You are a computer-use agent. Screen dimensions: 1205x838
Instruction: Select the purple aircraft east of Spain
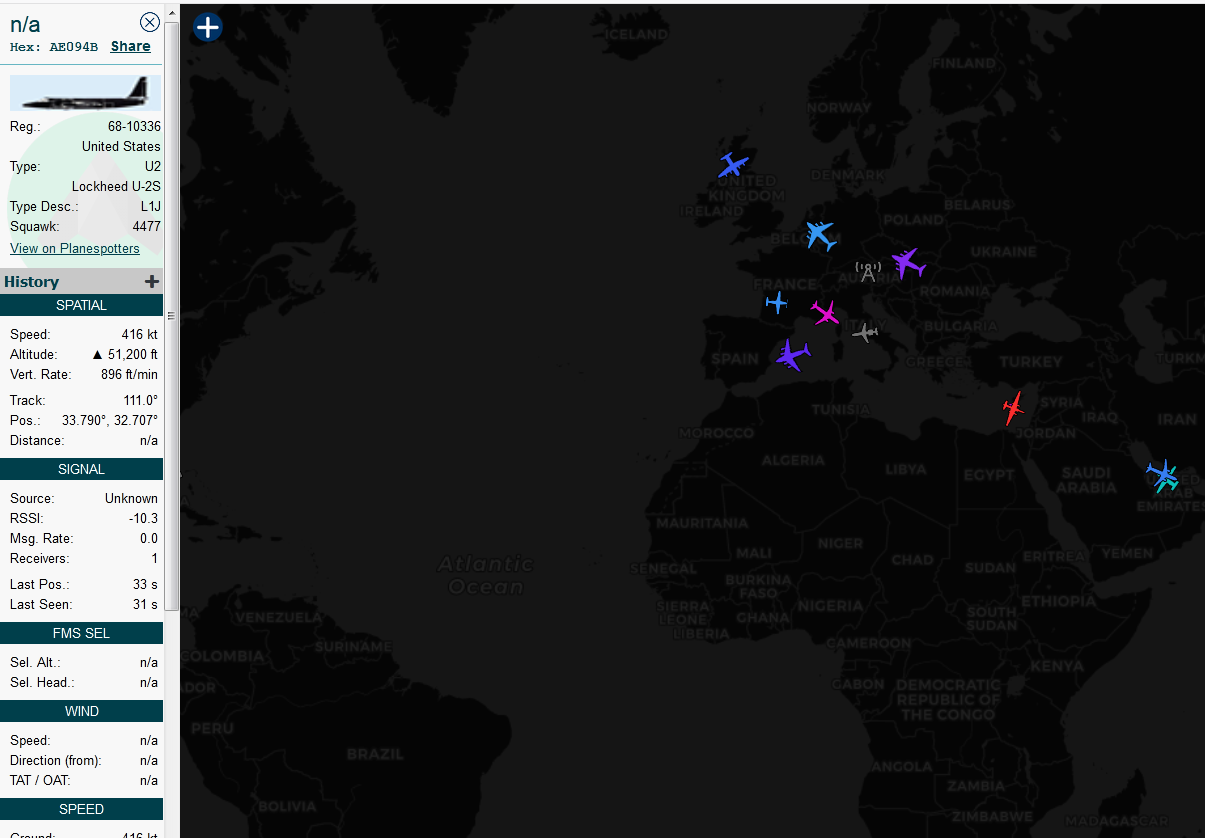pyautogui.click(x=792, y=355)
